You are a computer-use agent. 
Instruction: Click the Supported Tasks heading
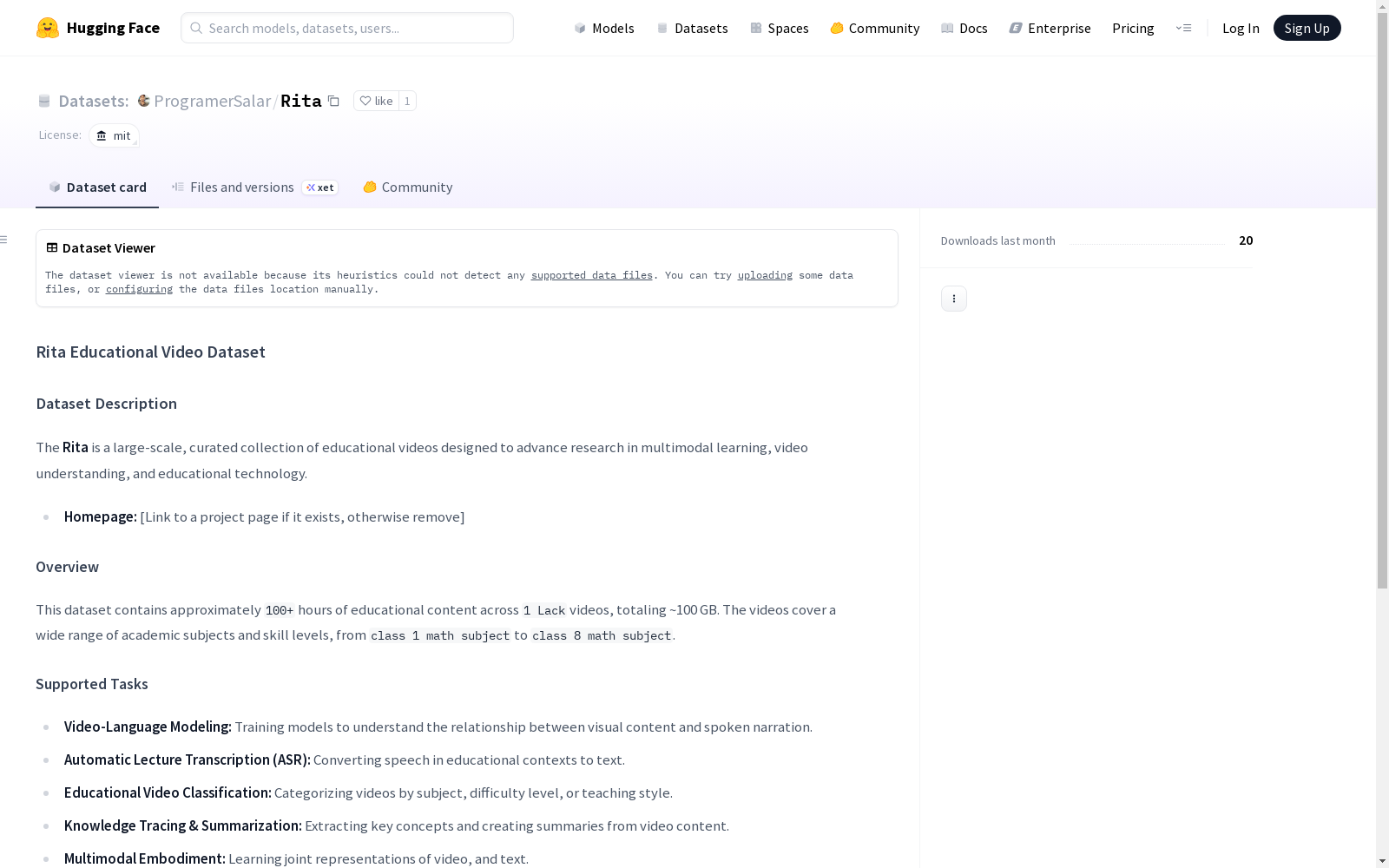click(91, 684)
